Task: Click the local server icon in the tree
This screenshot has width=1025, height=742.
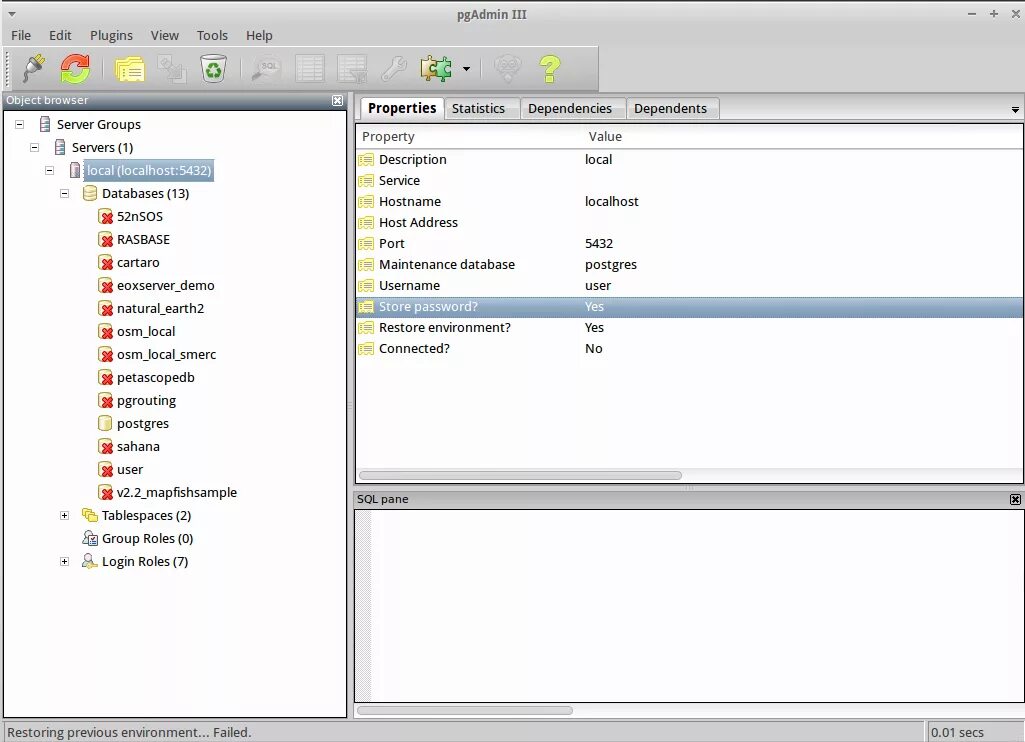Action: [75, 170]
